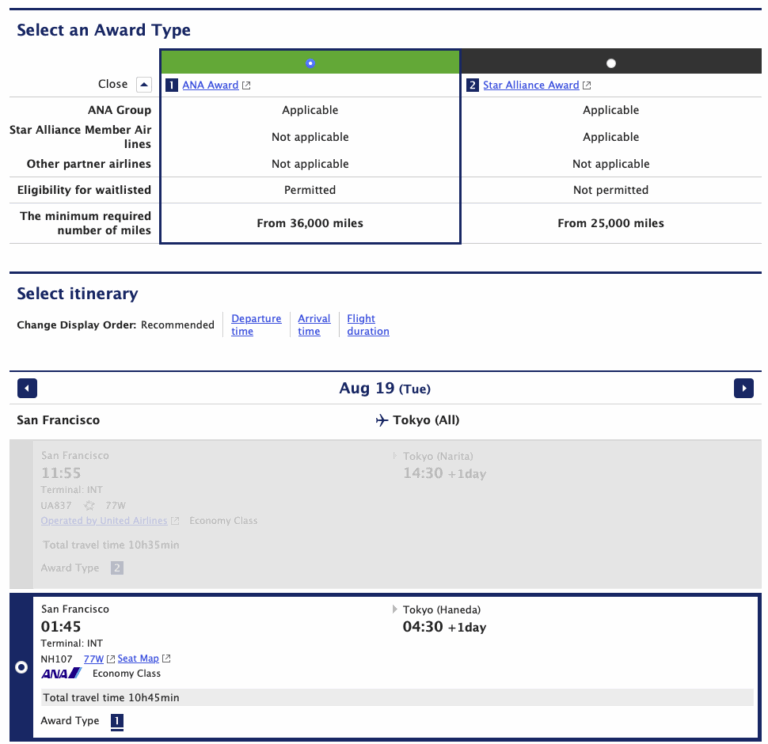Click external link icon beside ANA Award
This screenshot has width=768, height=744.
pos(246,86)
